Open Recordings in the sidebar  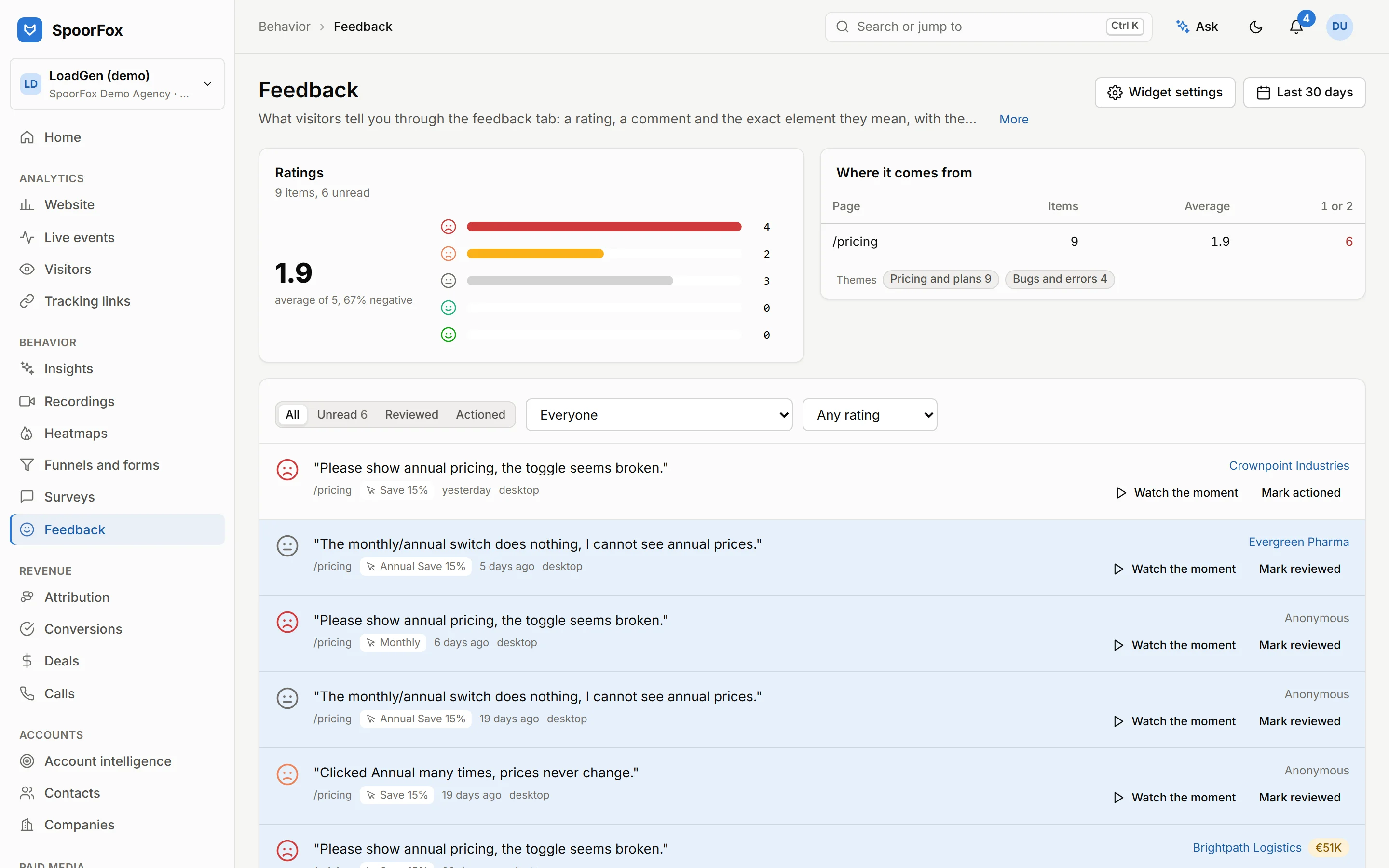(x=117, y=401)
